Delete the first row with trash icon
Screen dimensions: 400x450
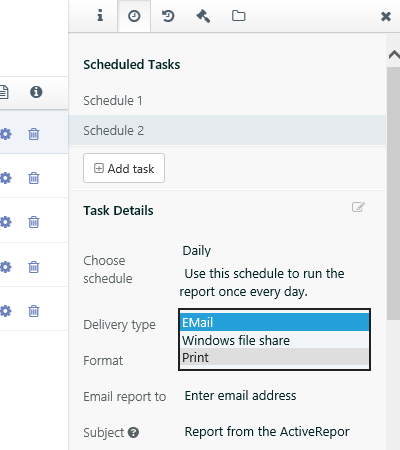click(x=34, y=134)
